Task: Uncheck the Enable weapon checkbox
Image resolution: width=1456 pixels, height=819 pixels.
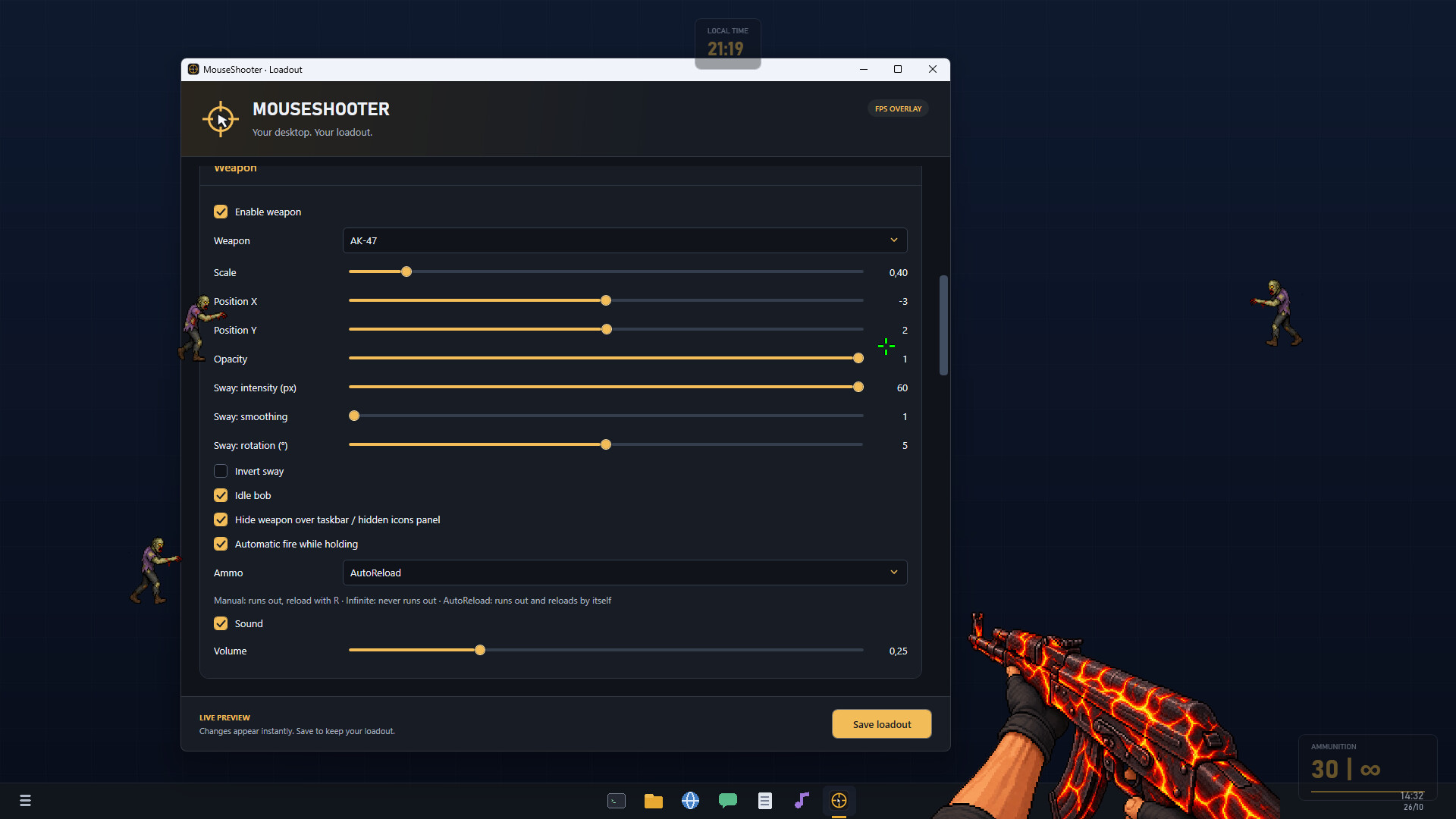Action: point(221,212)
